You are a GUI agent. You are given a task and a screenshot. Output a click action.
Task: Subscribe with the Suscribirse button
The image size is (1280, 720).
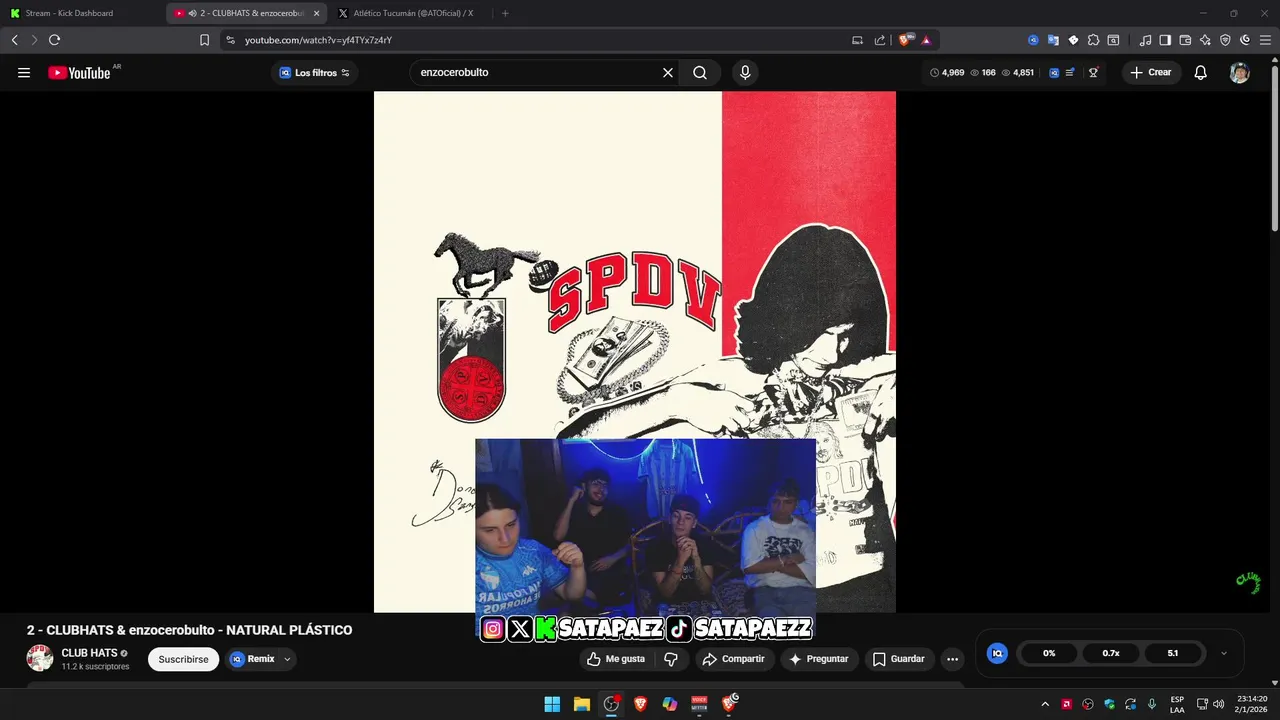(x=183, y=659)
